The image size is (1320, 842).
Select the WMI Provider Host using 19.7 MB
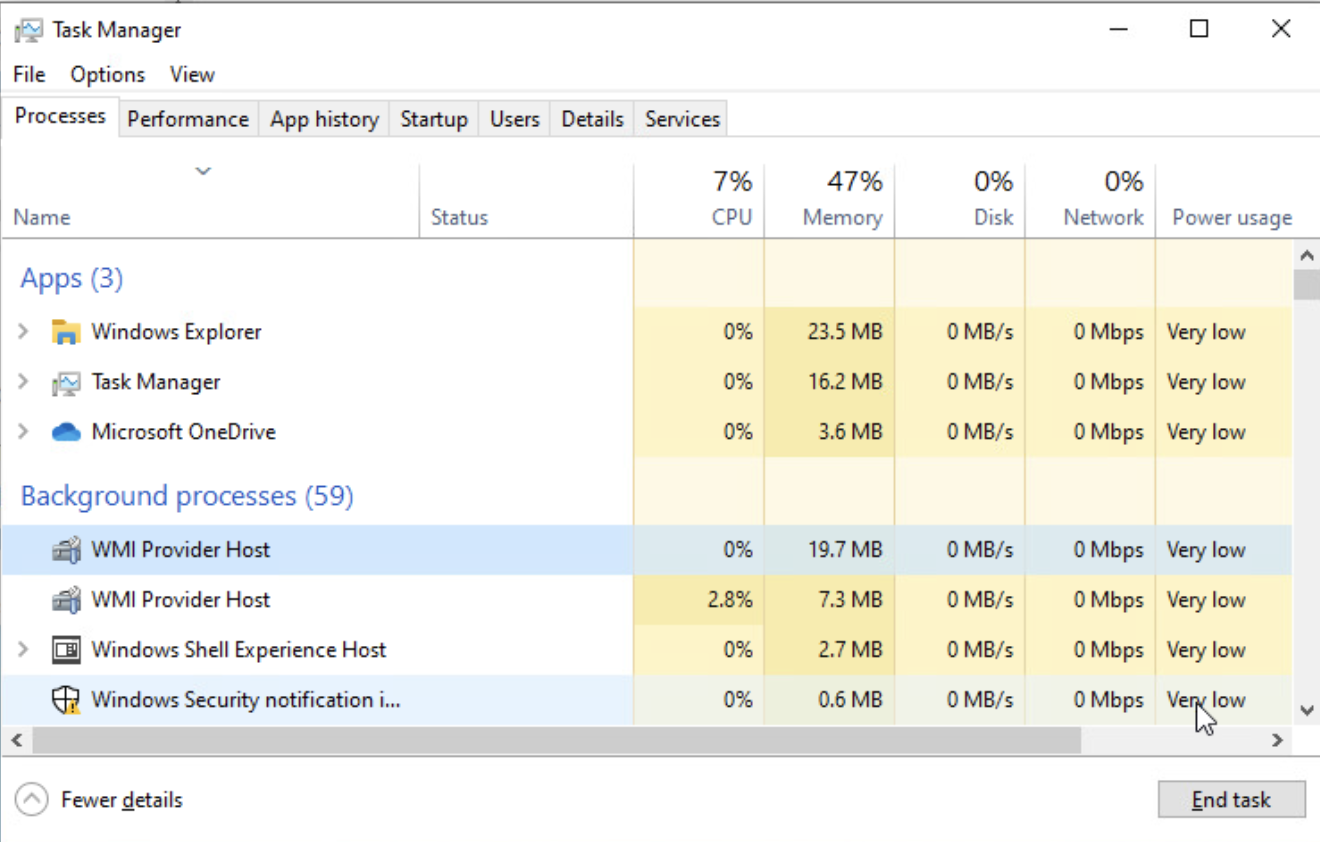180,550
